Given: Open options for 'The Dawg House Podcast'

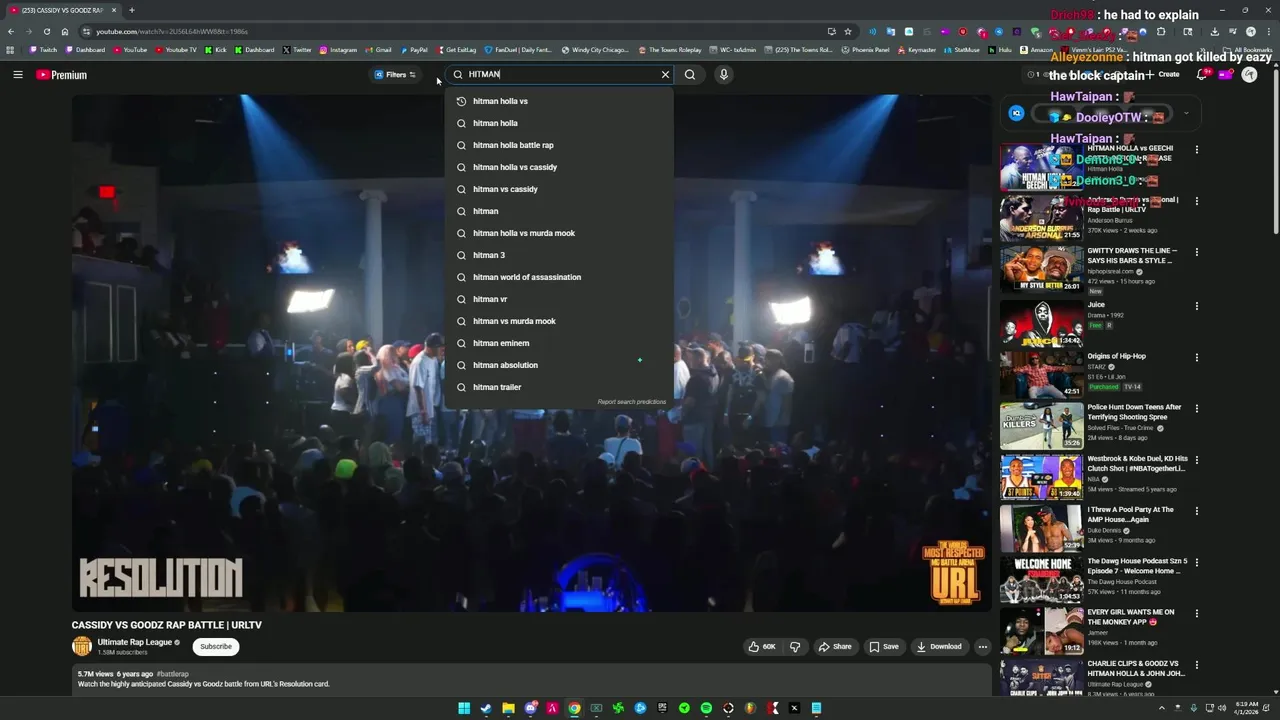Looking at the screenshot, I should pyautogui.click(x=1196, y=562).
